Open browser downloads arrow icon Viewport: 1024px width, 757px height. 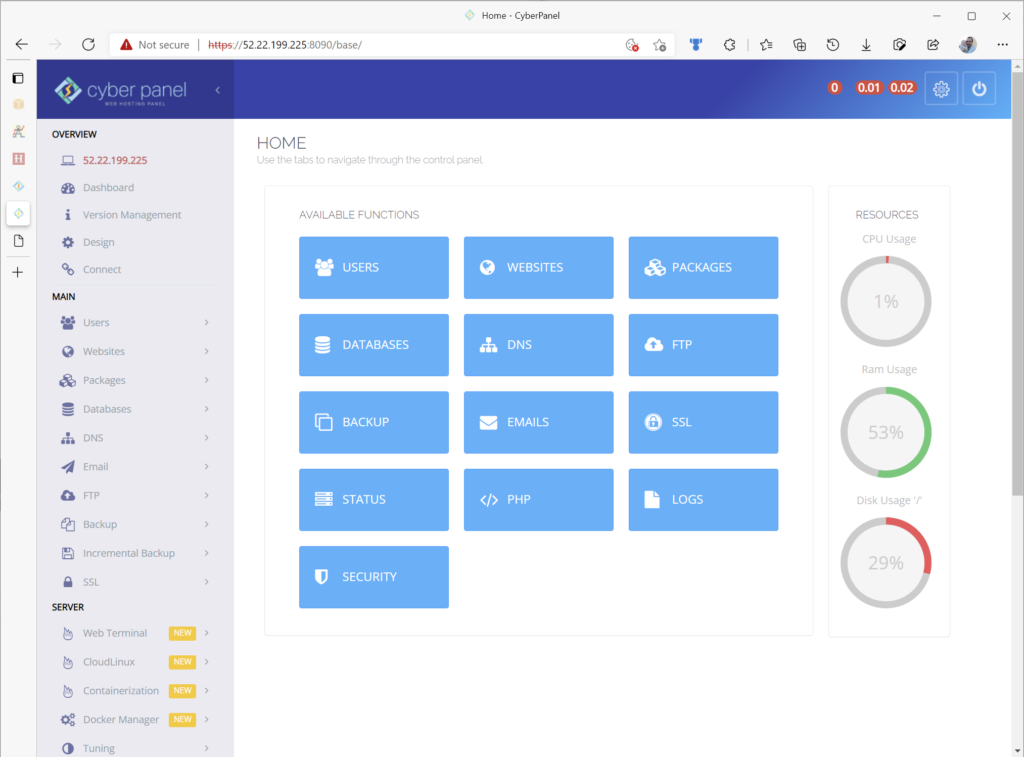[x=866, y=45]
